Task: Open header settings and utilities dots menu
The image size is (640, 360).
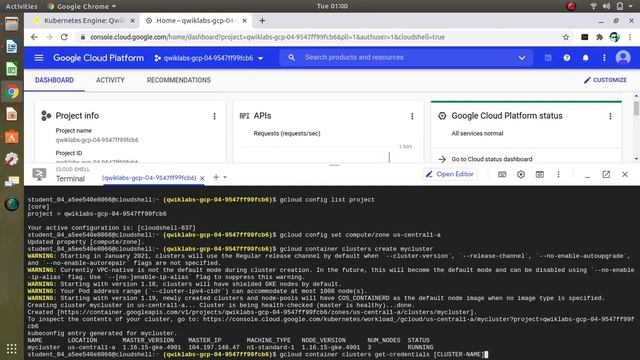Action: coord(604,58)
